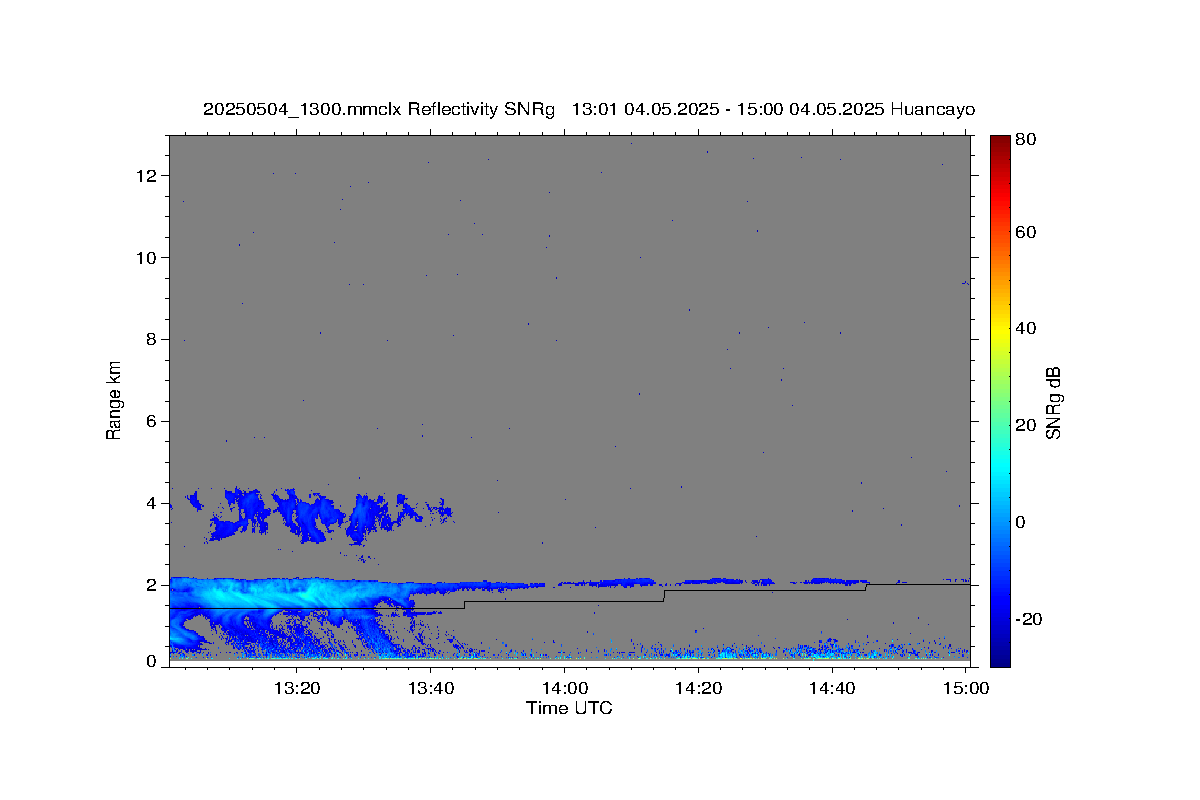The height and width of the screenshot is (800, 1200).
Task: Click the 12 tick label on range axis
Action: click(147, 176)
